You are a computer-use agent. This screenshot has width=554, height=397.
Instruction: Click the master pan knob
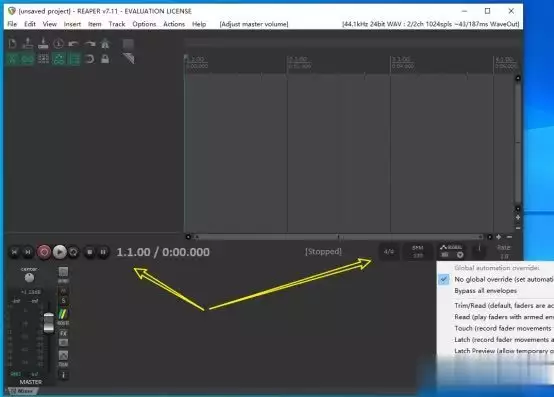pos(29,278)
